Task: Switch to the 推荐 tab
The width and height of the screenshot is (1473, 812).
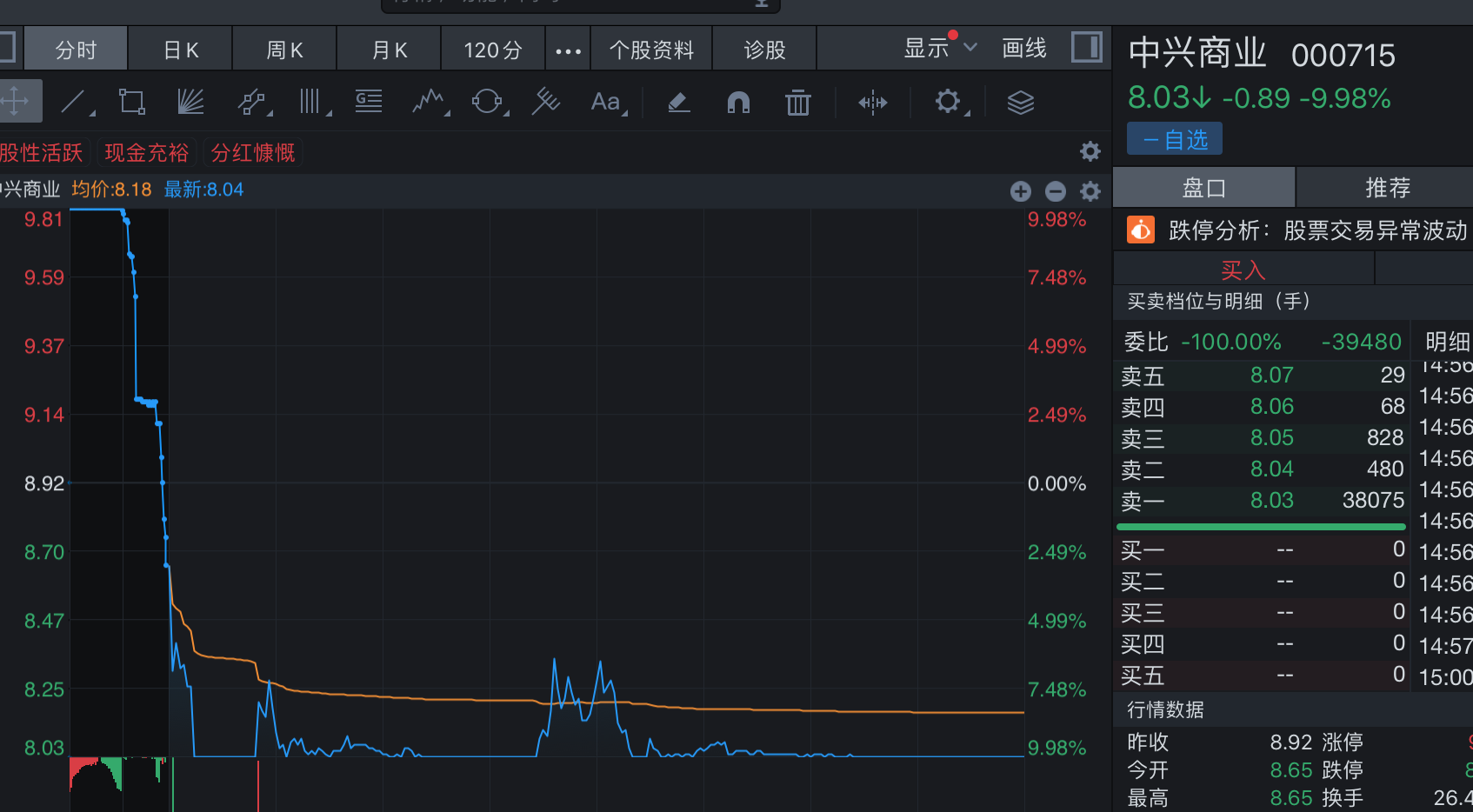Action: point(1386,187)
